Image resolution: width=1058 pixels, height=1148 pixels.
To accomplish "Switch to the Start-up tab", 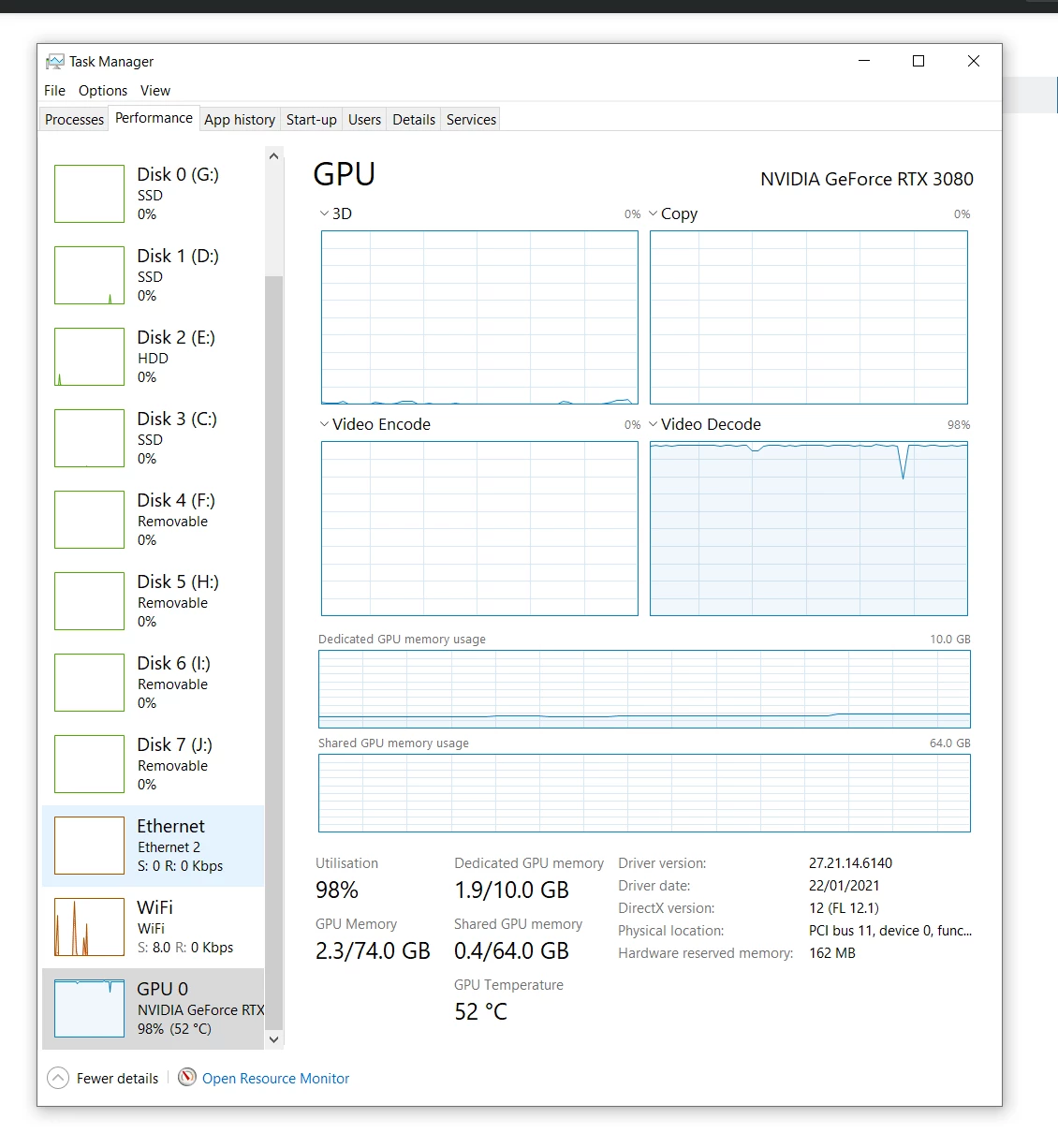I will click(312, 119).
